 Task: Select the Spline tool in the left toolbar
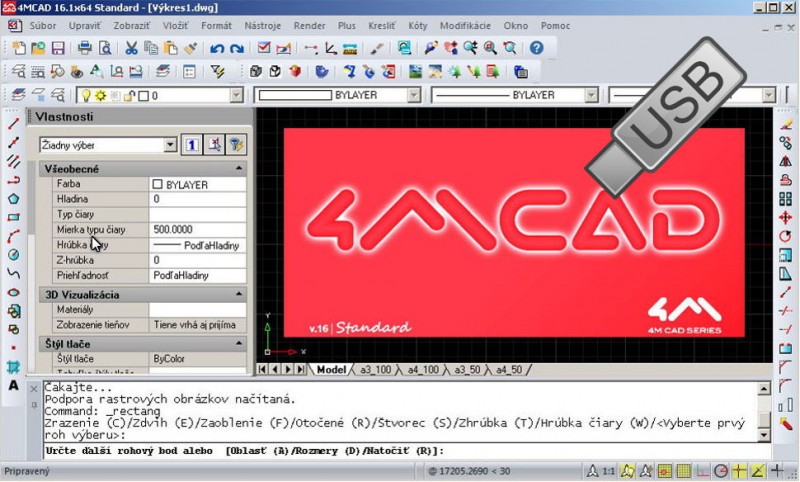coord(13,273)
